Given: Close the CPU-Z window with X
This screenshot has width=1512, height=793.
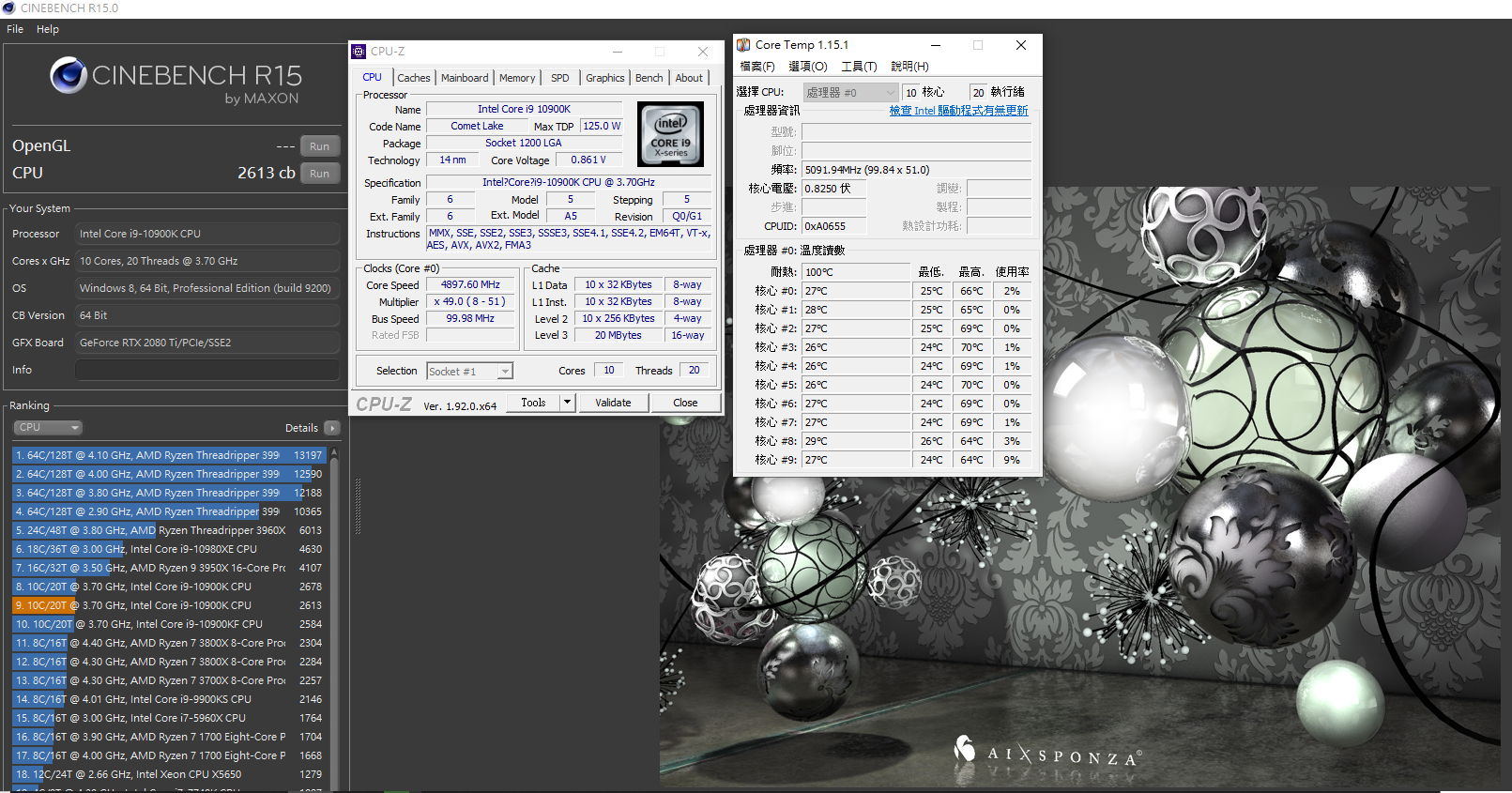Looking at the screenshot, I should [702, 52].
